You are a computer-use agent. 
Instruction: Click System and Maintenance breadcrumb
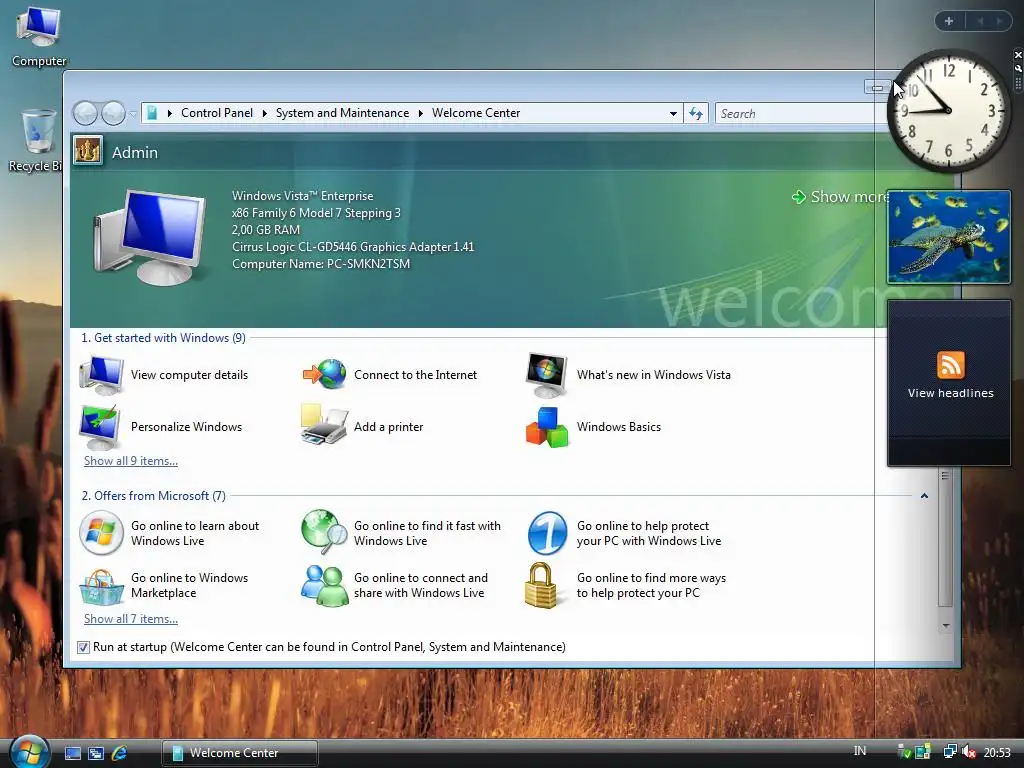[342, 113]
